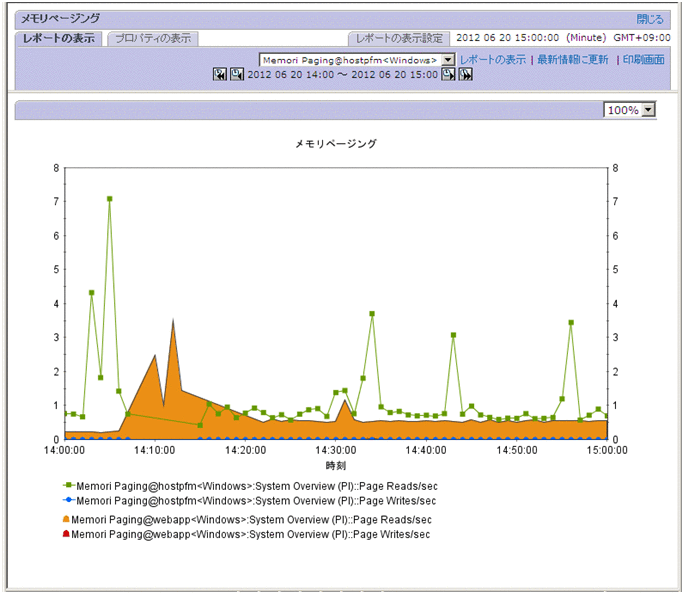Viewport: 685px width, 595px height.
Task: Click the メモリページング chart title
Action: 335,144
